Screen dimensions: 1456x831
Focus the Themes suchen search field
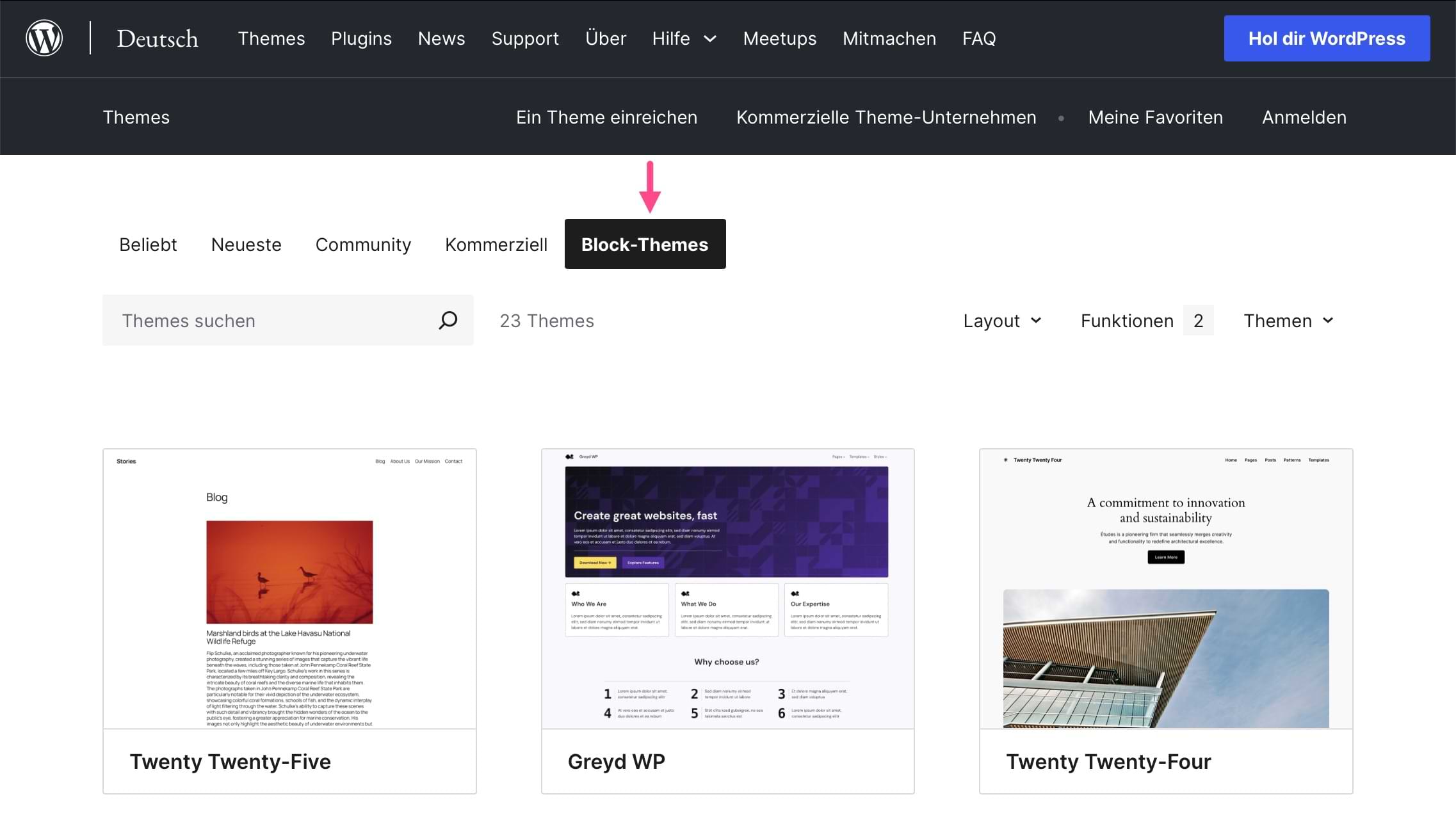click(x=269, y=321)
